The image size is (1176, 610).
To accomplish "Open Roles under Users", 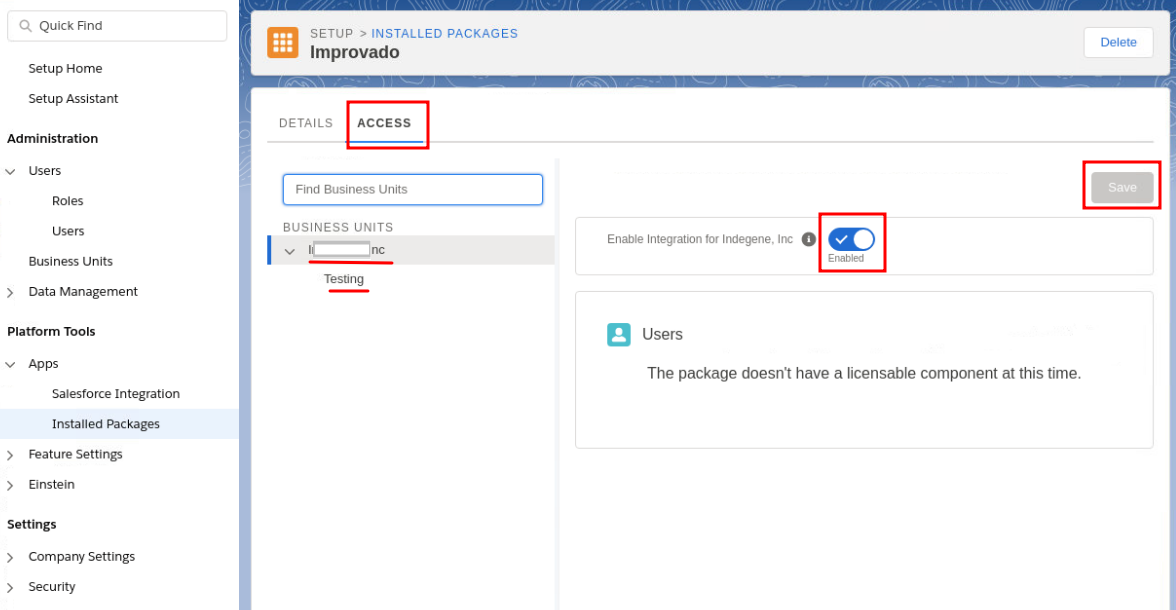I will click(68, 201).
